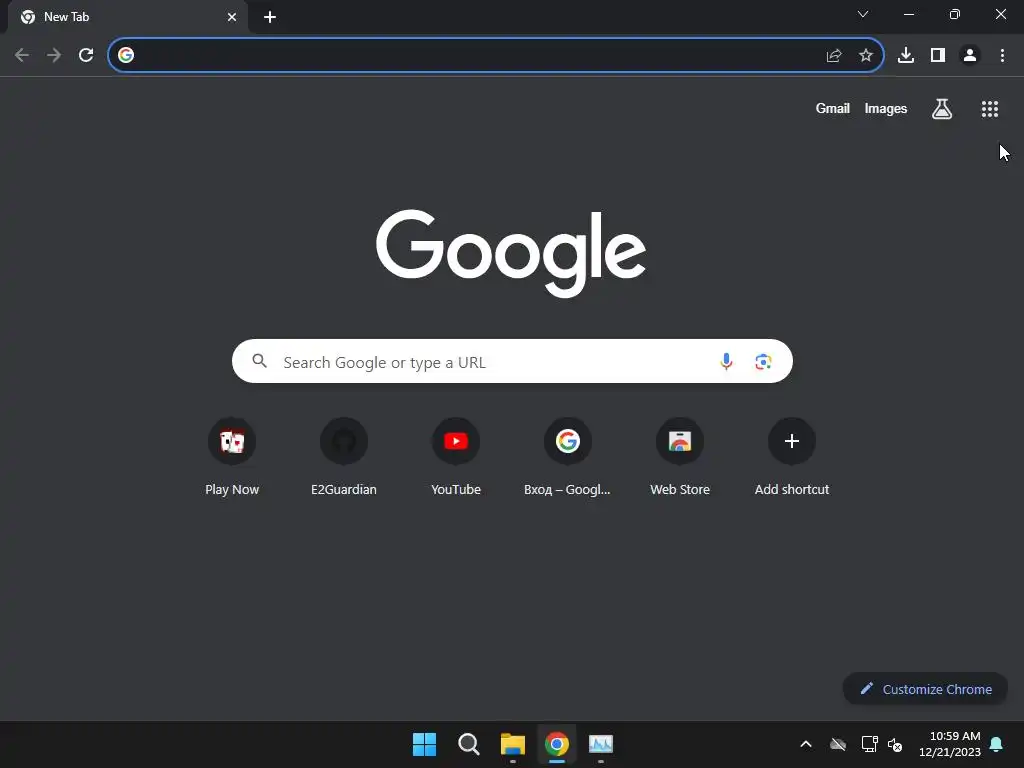Click the Google icon in address bar

coord(126,55)
